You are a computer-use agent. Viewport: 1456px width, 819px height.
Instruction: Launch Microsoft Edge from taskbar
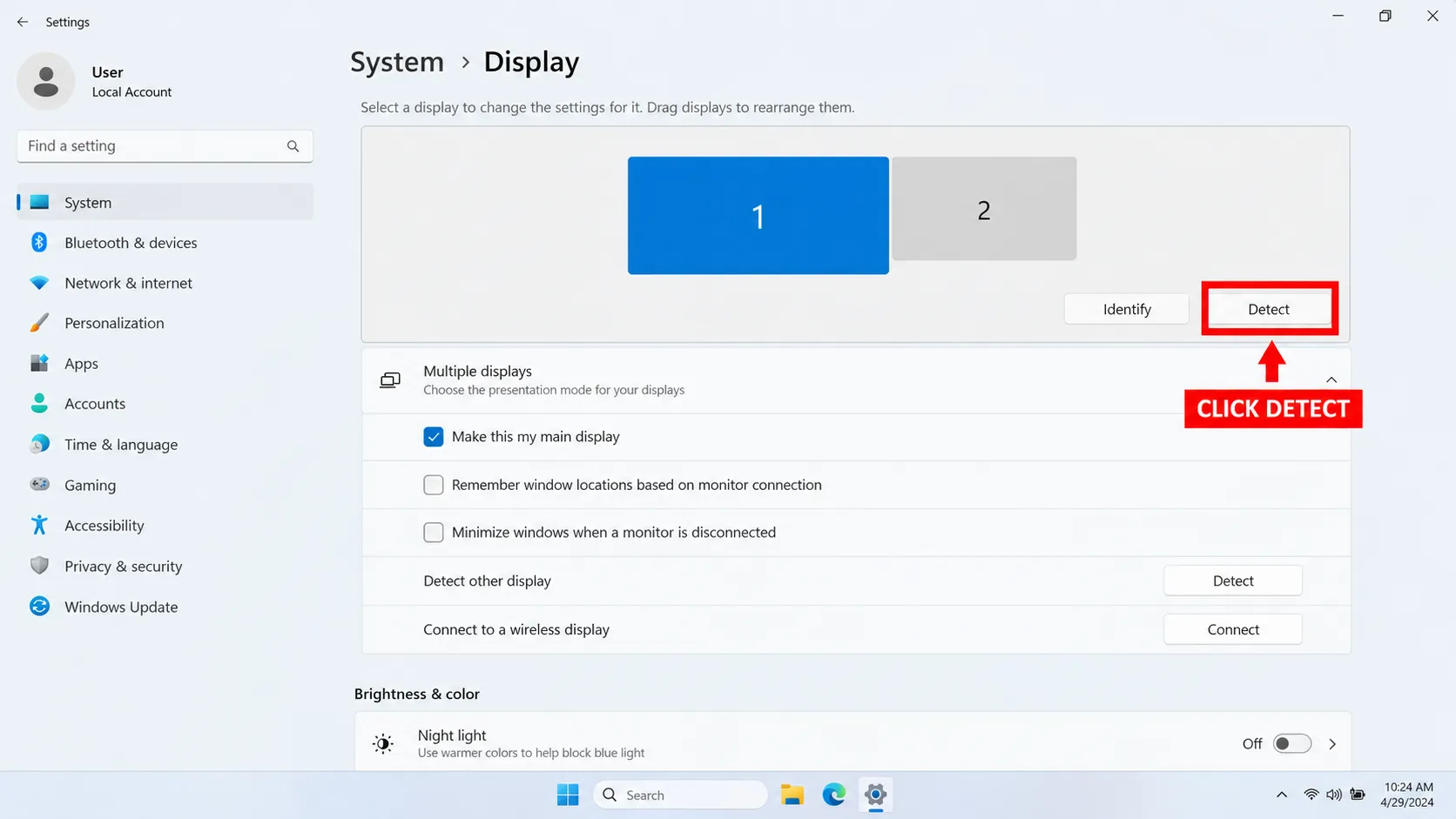pos(834,795)
